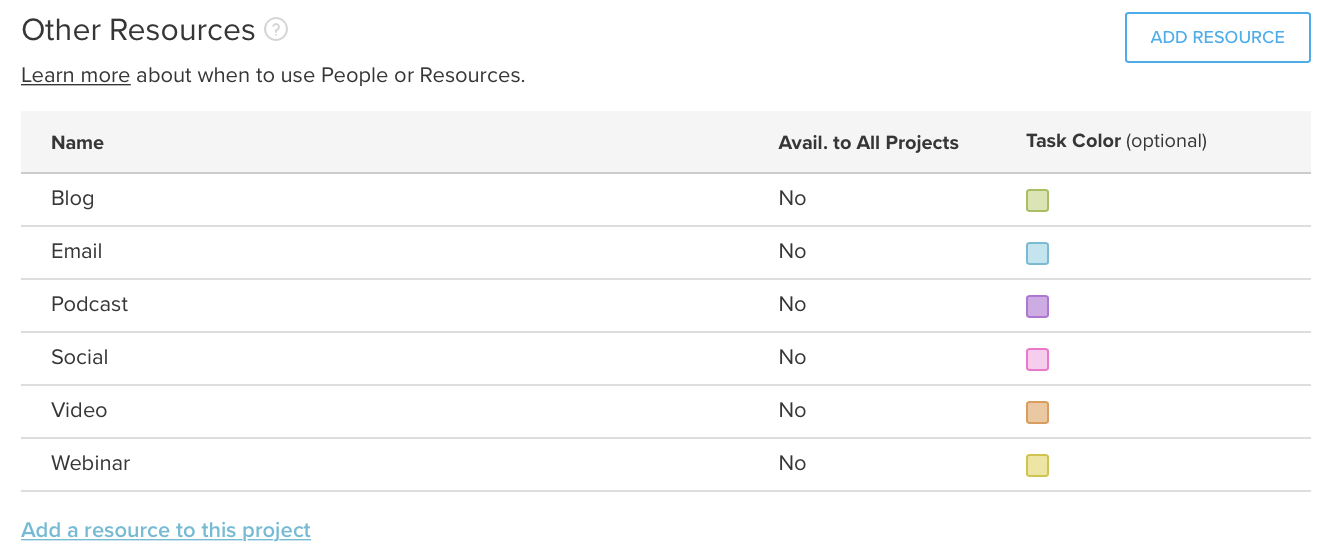Screen dimensions: 1330x552
Task: Click the Name column header
Action: (x=77, y=142)
